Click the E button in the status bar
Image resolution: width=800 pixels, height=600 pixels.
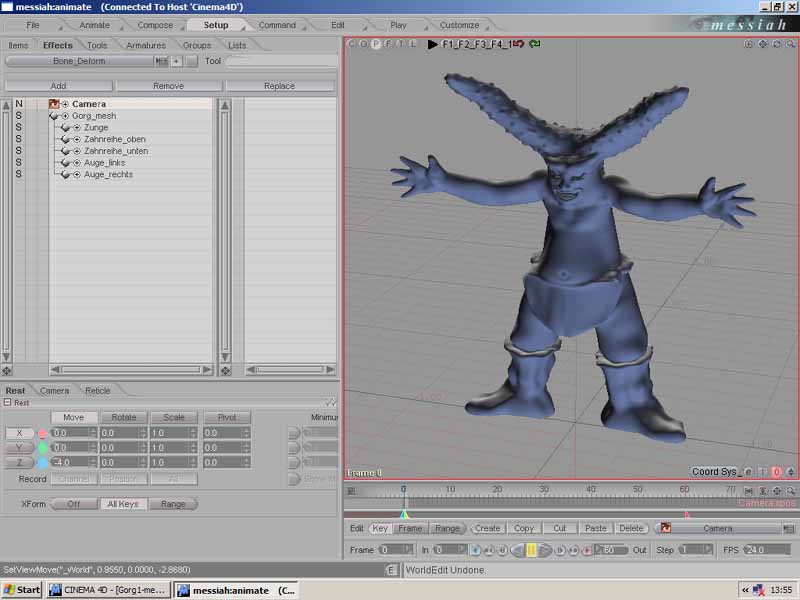(x=391, y=570)
